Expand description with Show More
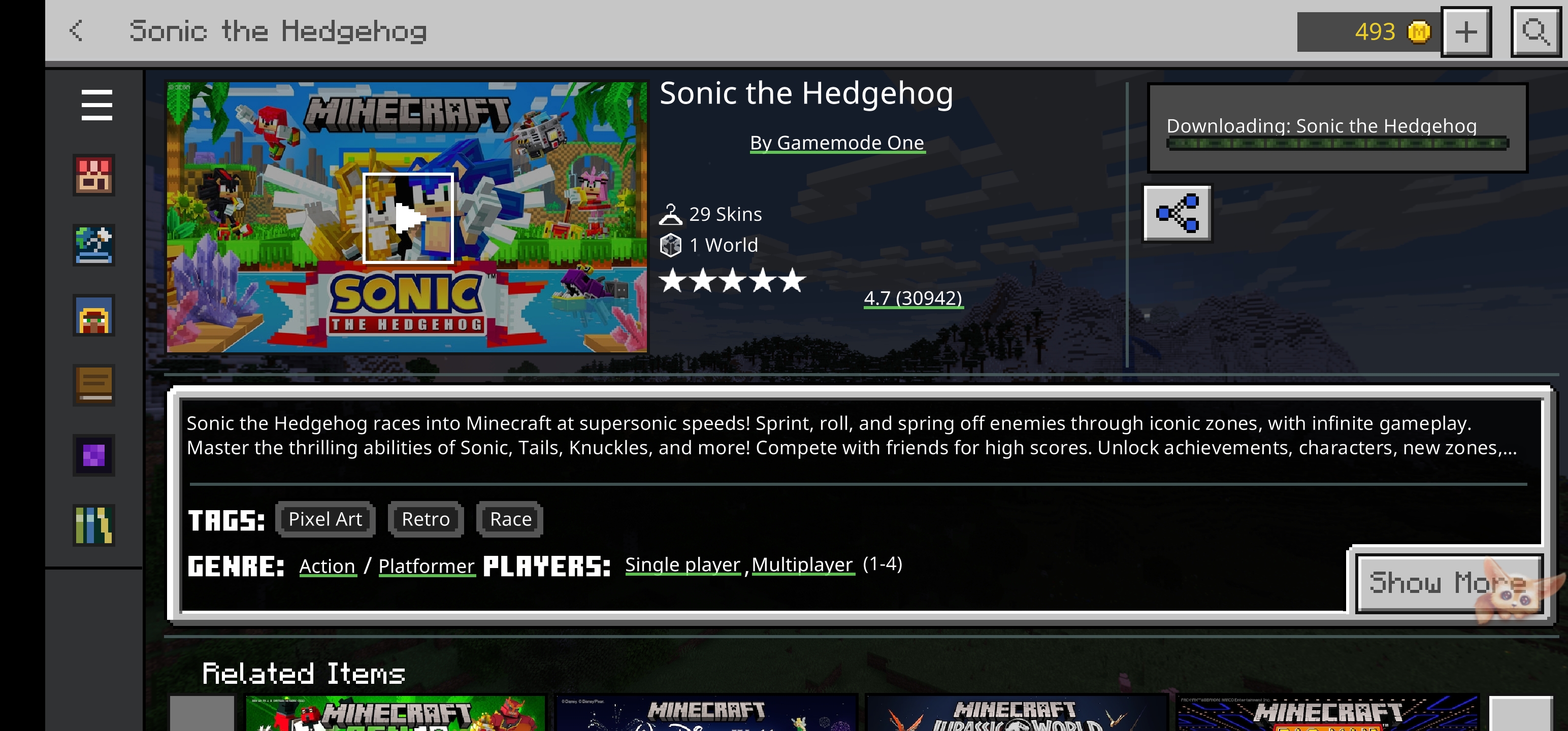 pos(1449,583)
